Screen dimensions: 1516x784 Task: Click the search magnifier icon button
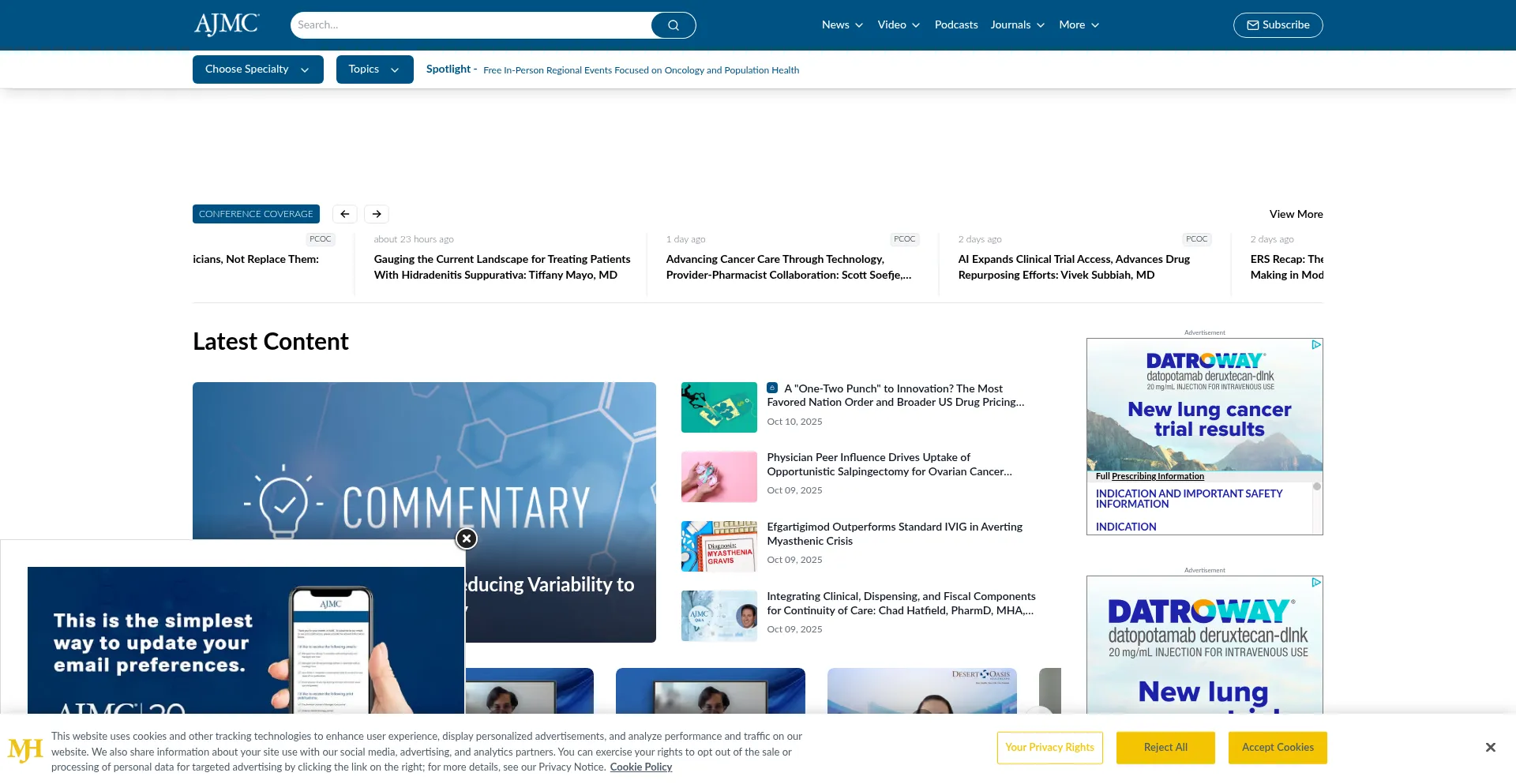click(673, 25)
